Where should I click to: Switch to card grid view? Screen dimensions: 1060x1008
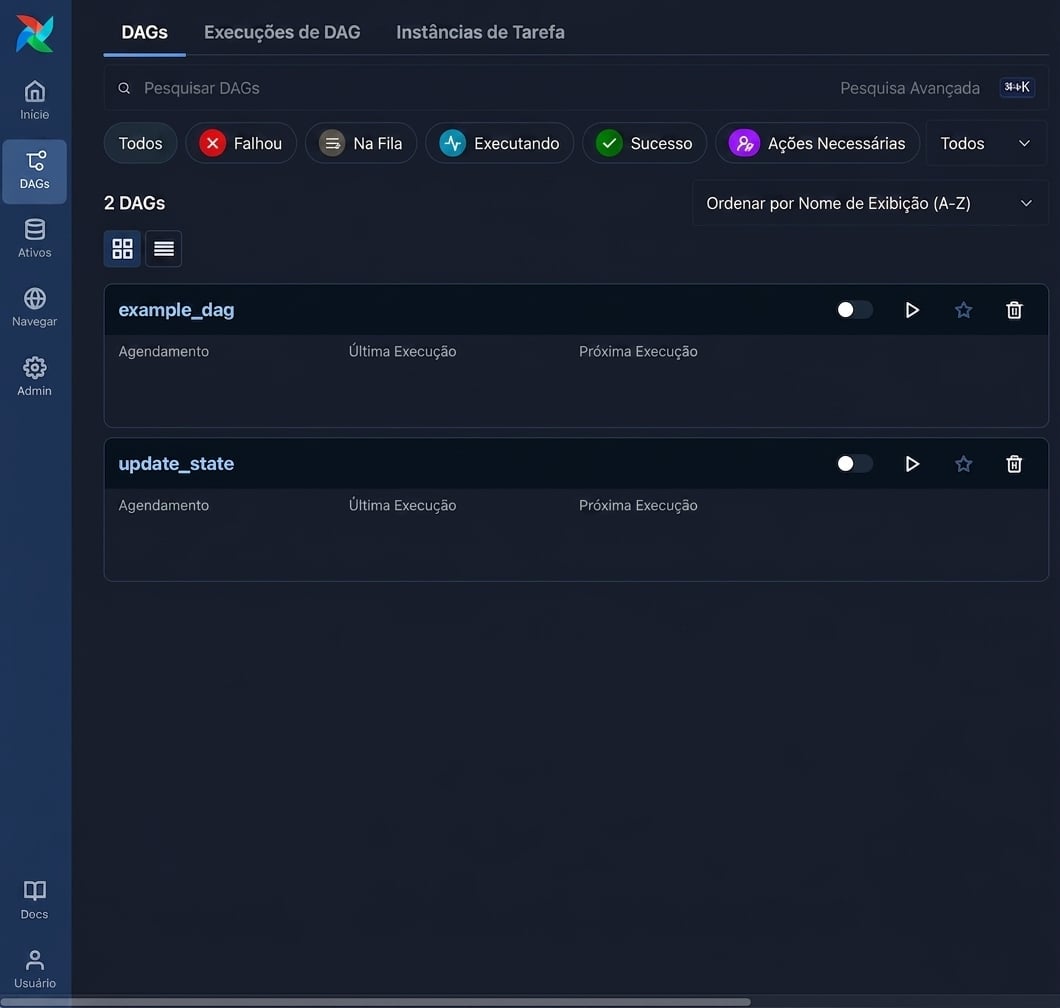(x=122, y=249)
